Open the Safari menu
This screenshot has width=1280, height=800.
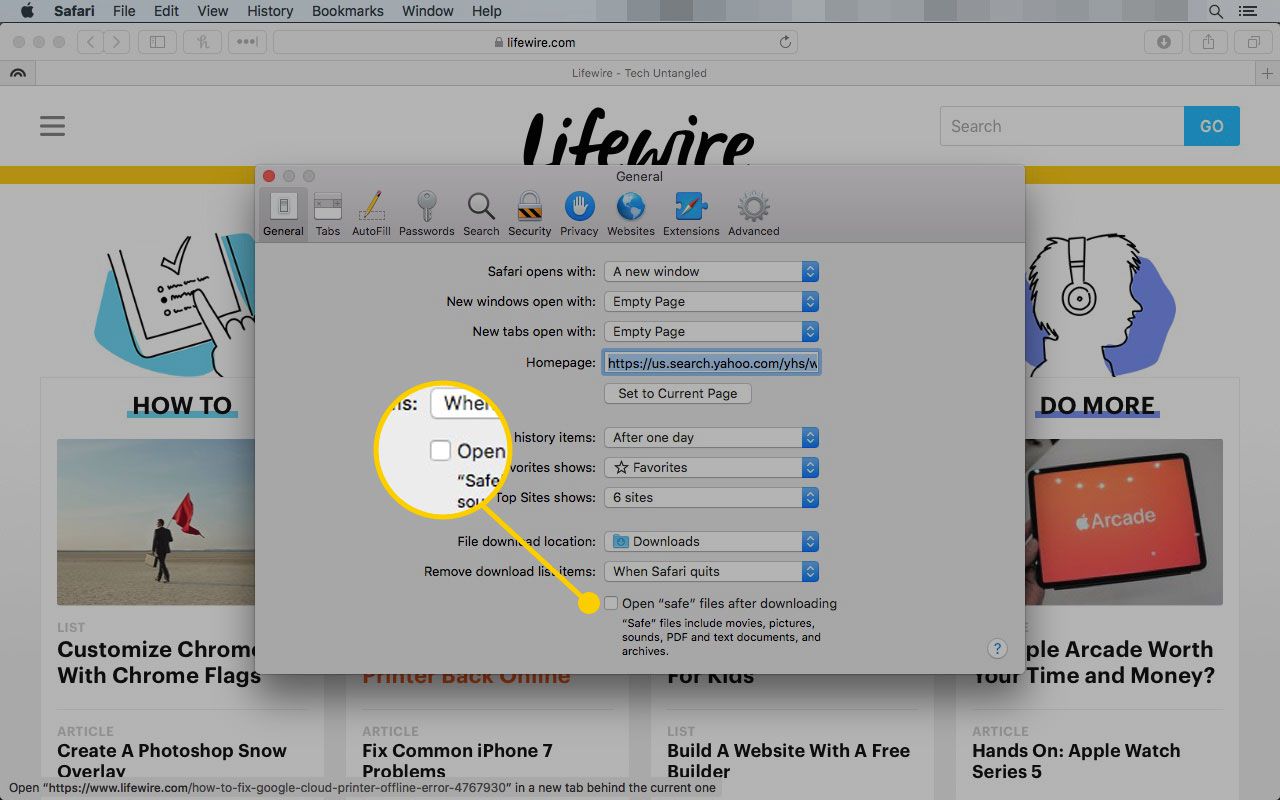coord(75,11)
